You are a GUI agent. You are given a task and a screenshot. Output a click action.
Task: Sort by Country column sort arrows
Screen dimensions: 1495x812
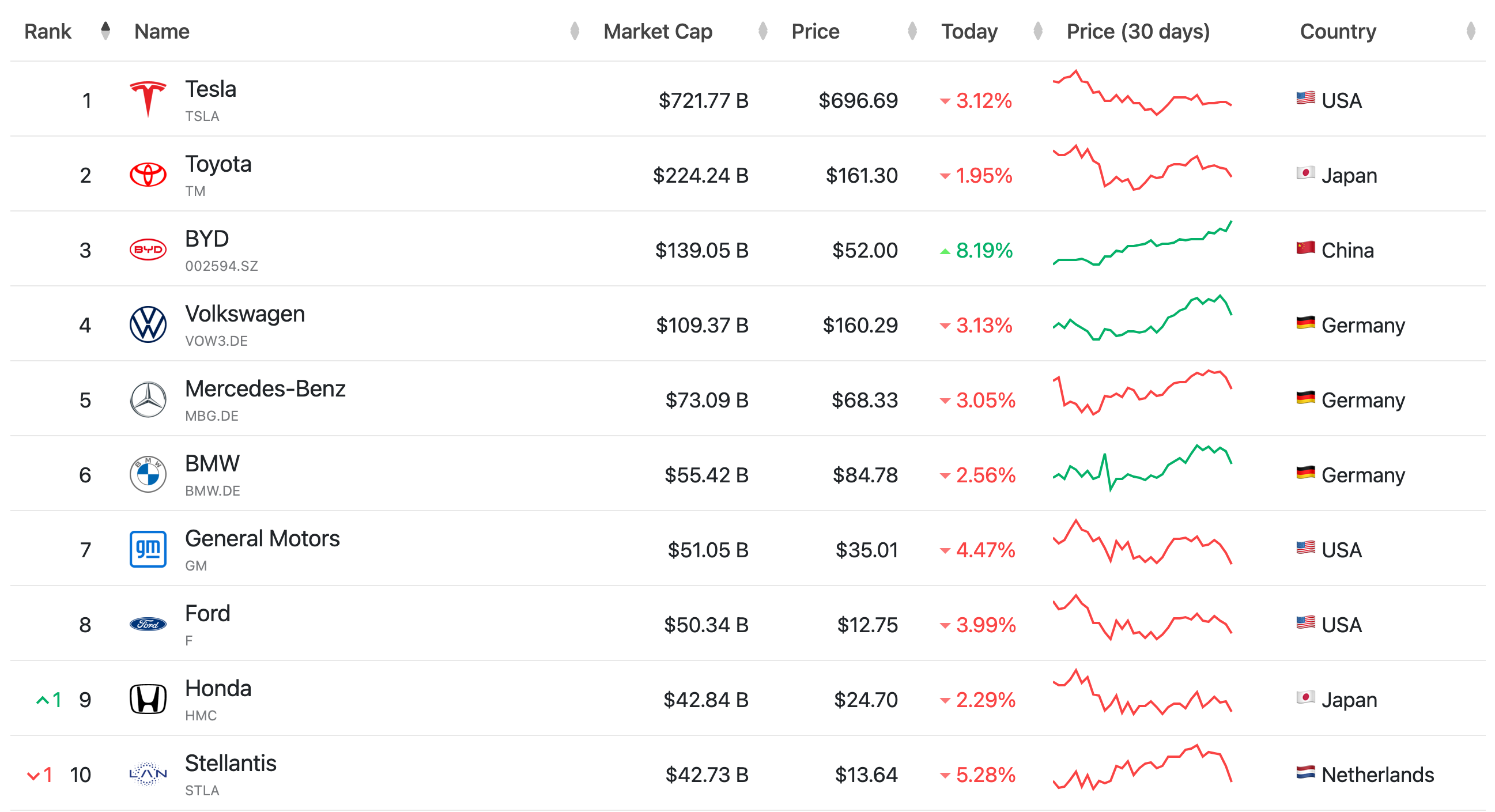[x=1471, y=31]
